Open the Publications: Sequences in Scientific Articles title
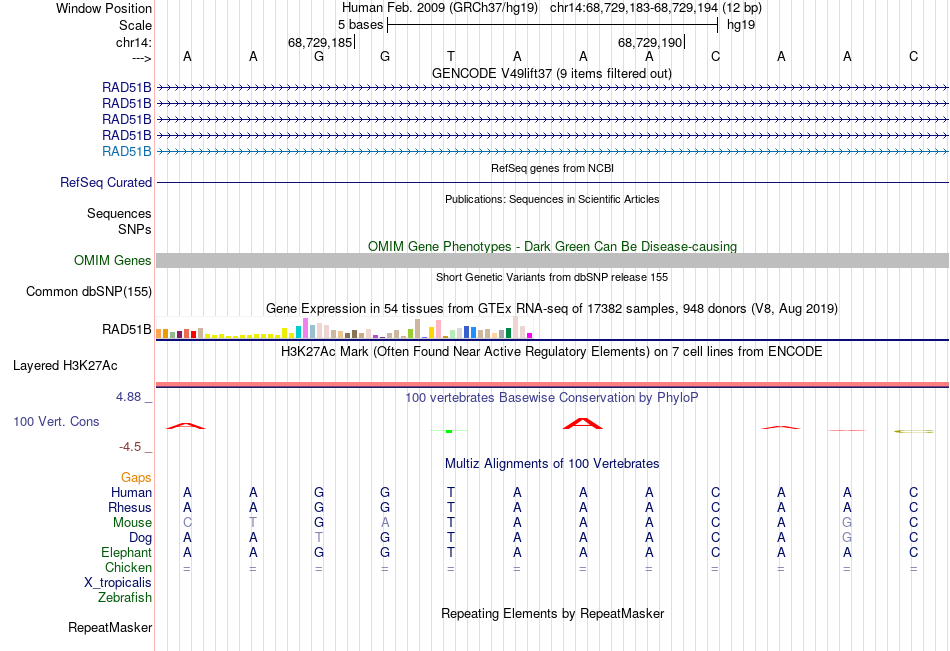 tap(552, 199)
